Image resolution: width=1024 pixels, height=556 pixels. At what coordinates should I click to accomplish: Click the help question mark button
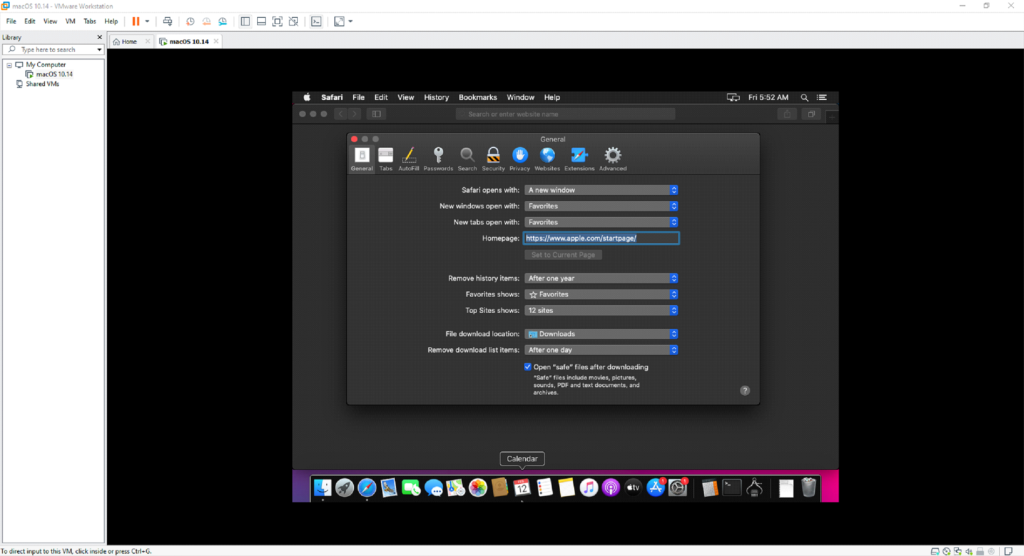pyautogui.click(x=744, y=391)
